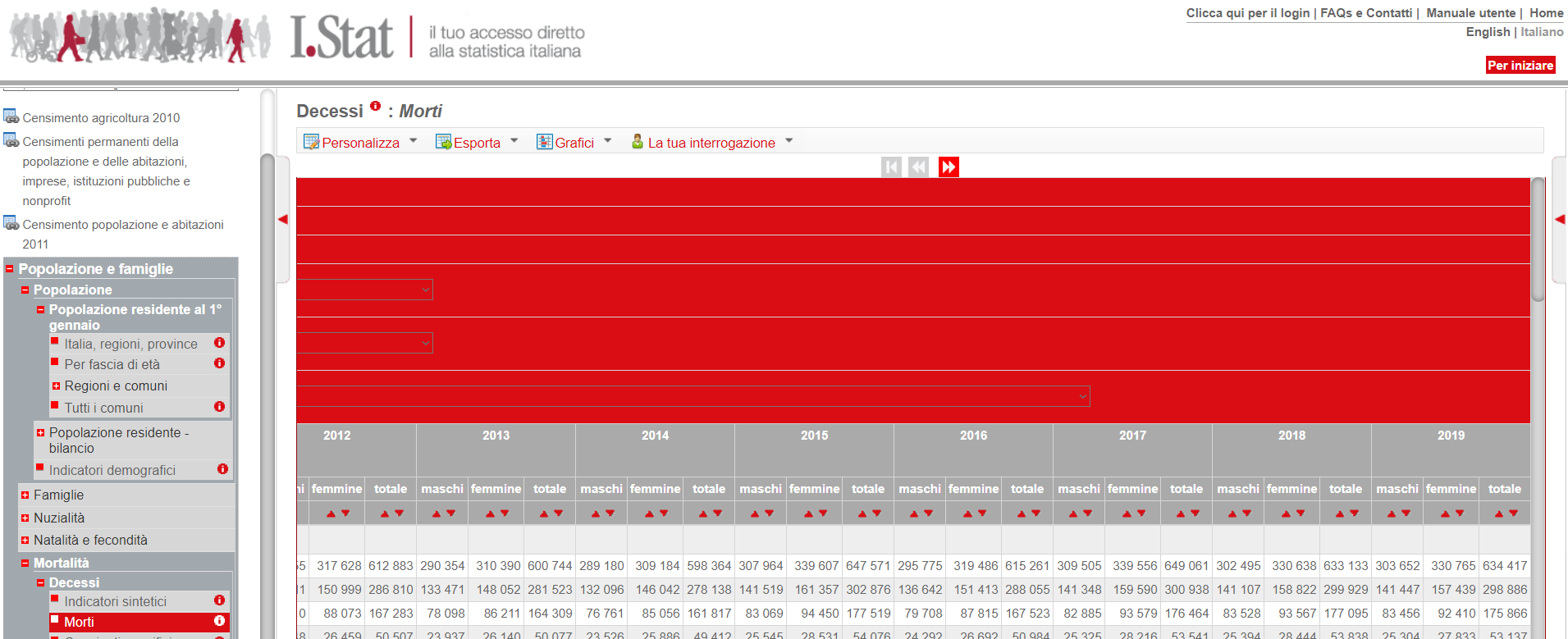Click info icon beside Tutti i comuni
This screenshot has height=639, width=1568.
(219, 407)
